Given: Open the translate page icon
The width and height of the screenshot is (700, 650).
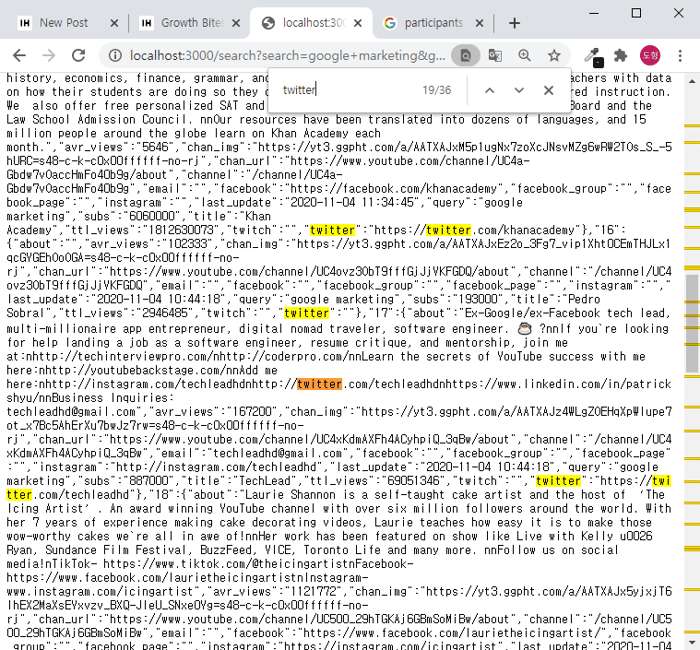Looking at the screenshot, I should click(x=495, y=56).
